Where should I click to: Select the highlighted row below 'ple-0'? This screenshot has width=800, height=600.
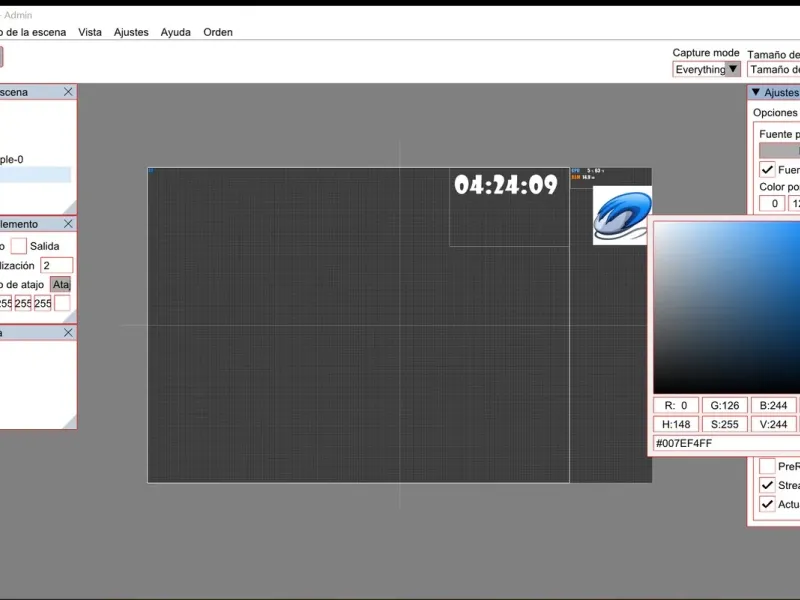pos(35,174)
